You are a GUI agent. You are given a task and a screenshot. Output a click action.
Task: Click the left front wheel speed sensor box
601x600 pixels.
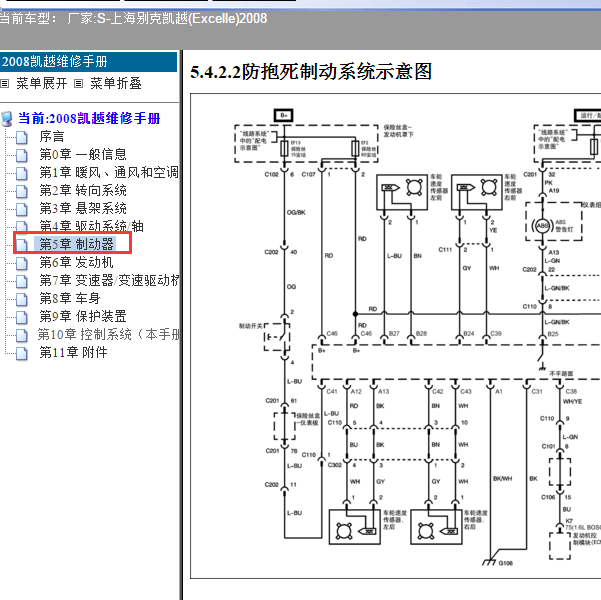402,192
